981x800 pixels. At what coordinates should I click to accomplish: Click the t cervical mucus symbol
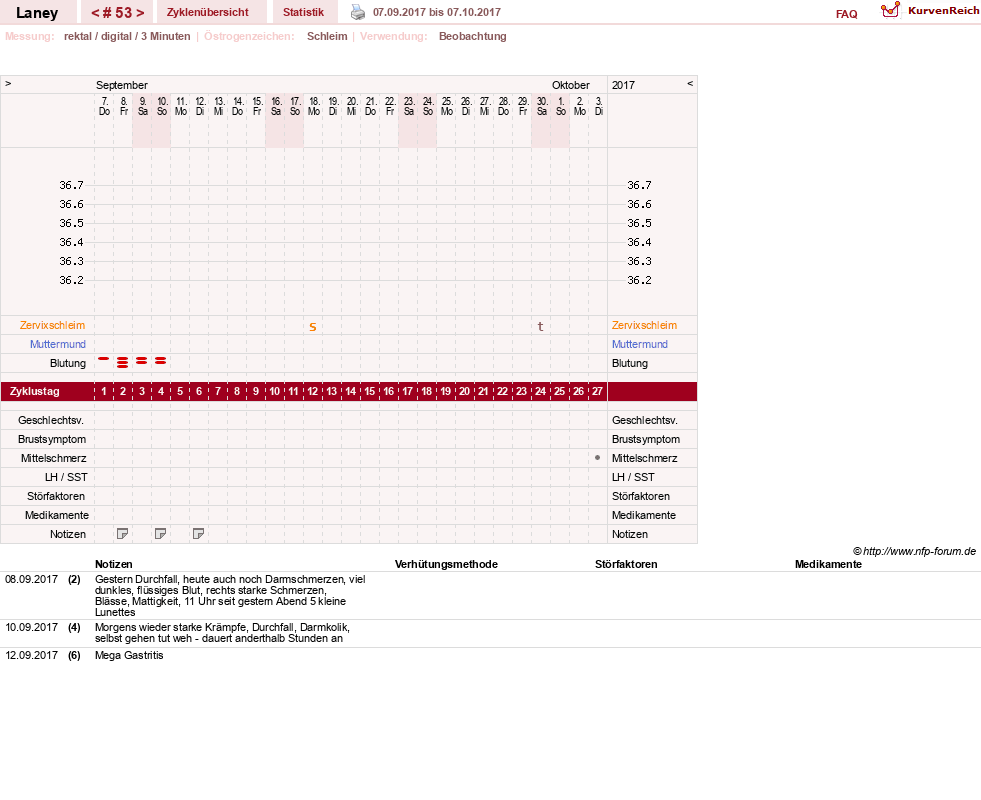(541, 326)
